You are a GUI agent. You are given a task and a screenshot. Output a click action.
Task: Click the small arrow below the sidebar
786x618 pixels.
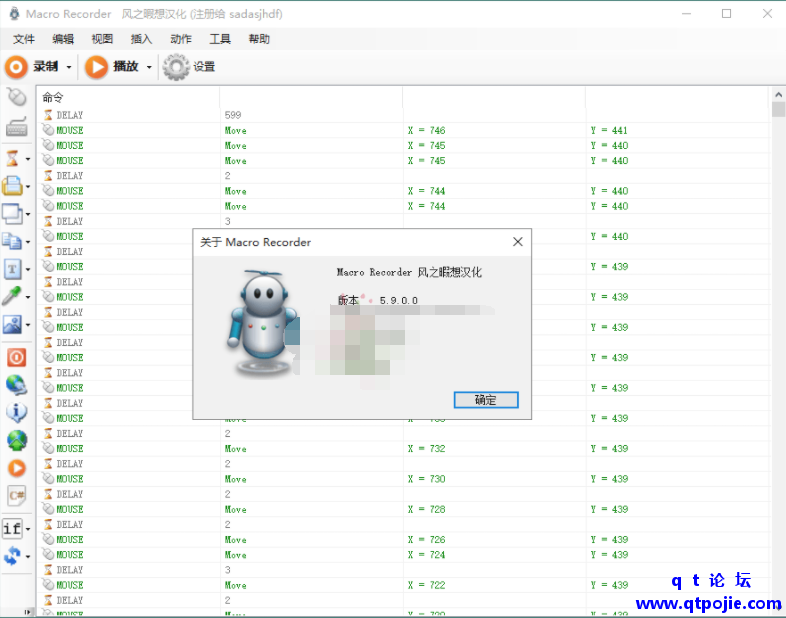coord(28,612)
